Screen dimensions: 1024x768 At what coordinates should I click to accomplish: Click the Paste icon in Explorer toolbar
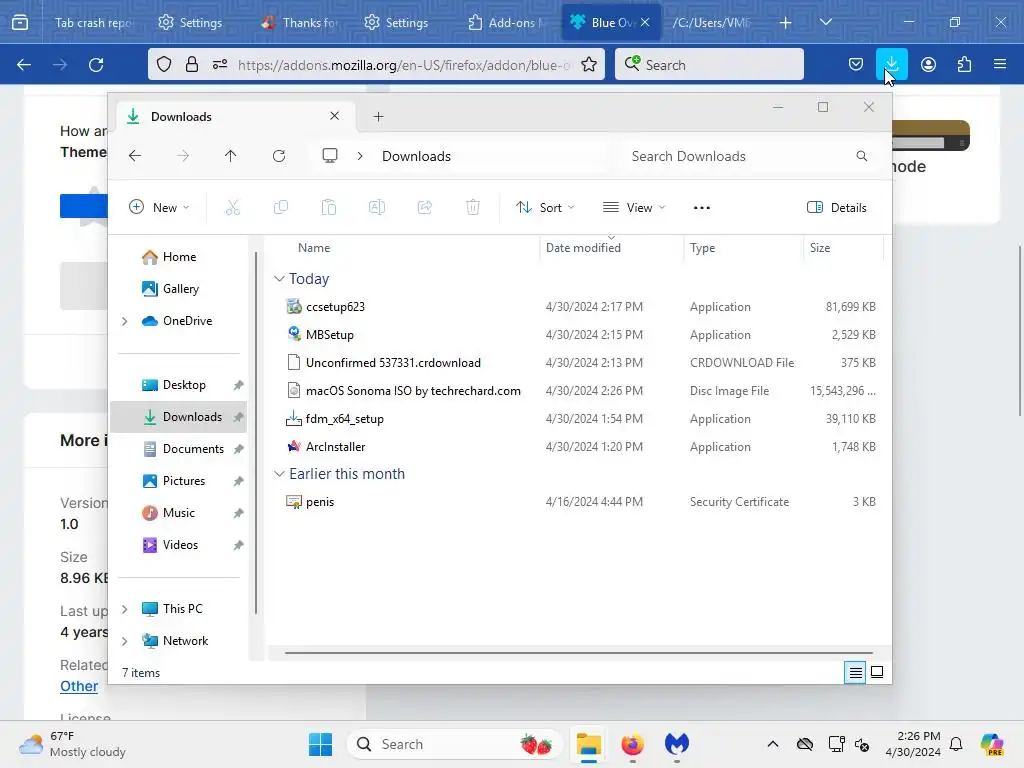[328, 208]
